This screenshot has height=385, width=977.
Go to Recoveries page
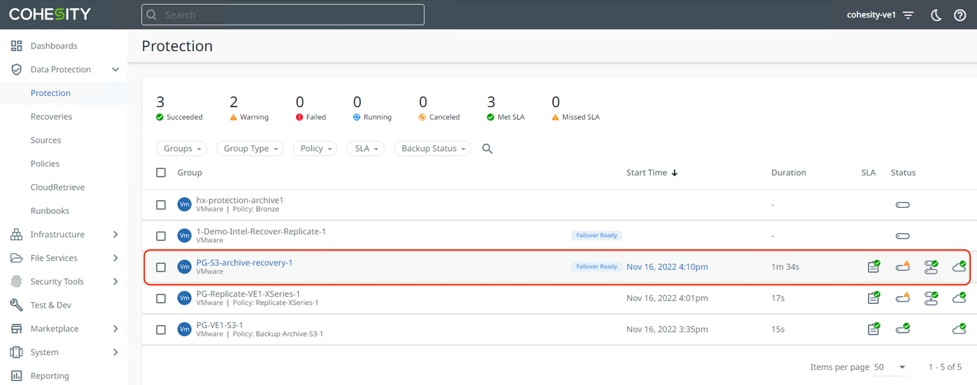51,116
